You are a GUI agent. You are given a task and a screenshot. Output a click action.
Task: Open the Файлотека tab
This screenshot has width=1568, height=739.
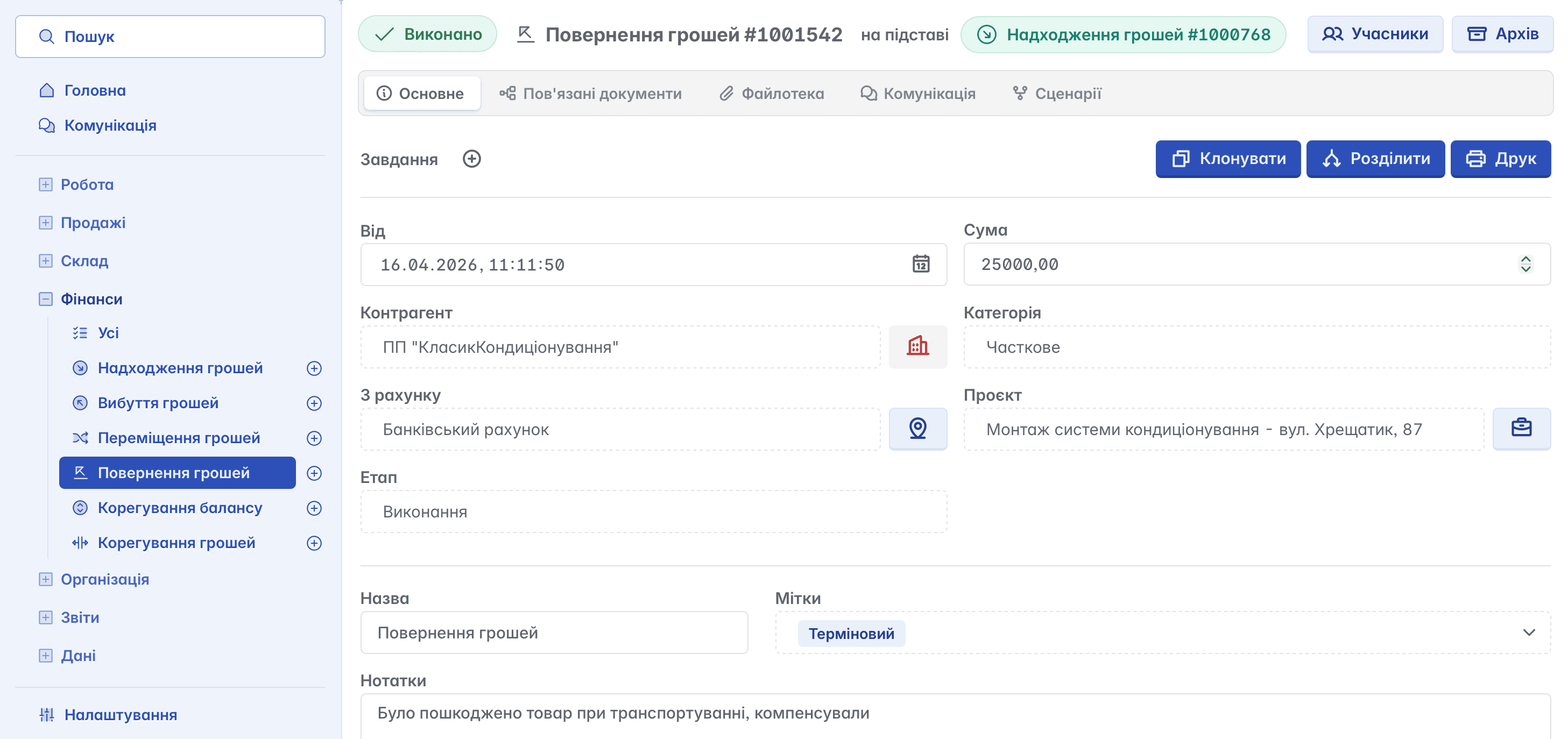click(x=771, y=94)
